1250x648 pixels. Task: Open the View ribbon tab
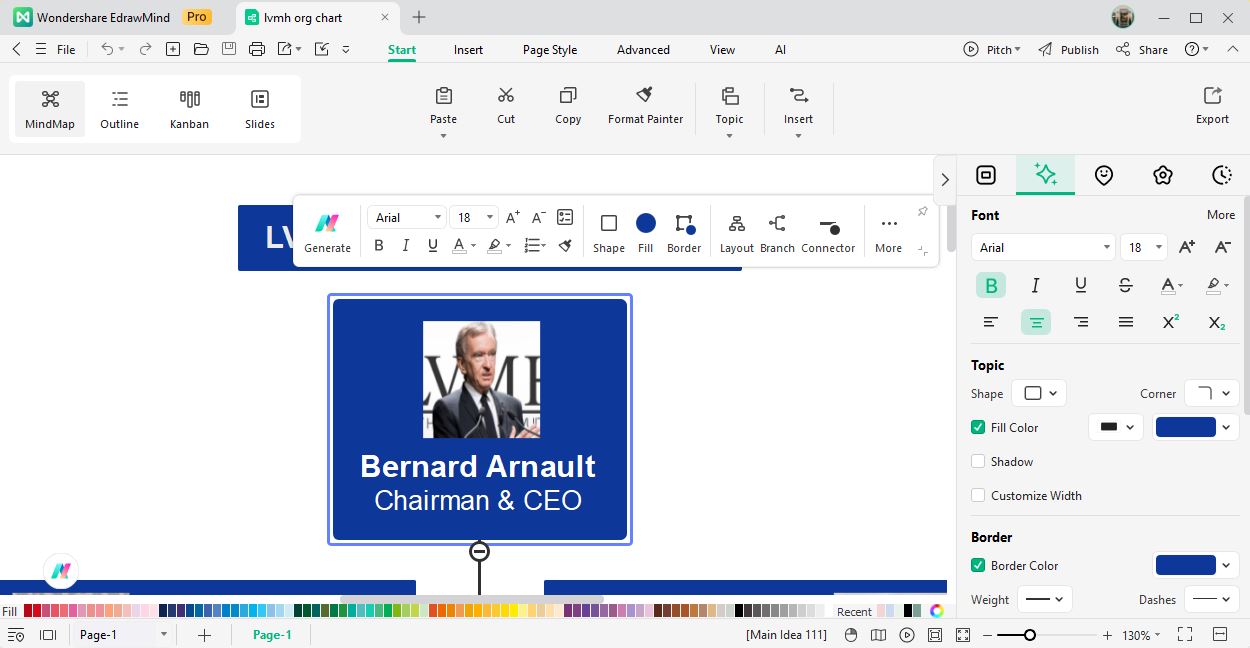coord(722,50)
